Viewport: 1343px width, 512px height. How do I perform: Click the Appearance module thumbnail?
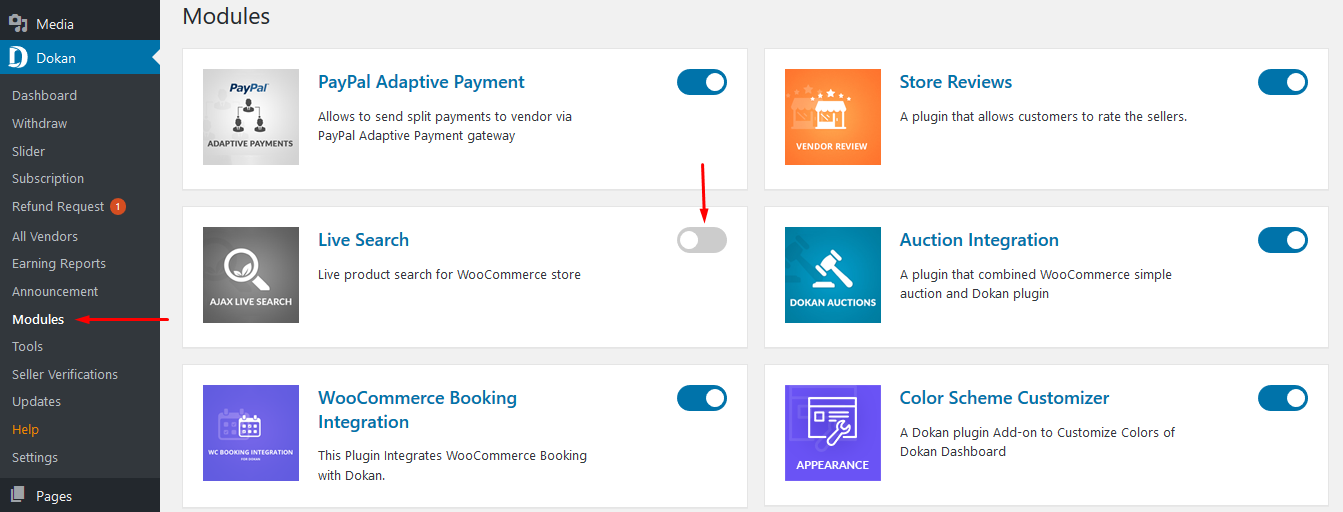pyautogui.click(x=833, y=433)
